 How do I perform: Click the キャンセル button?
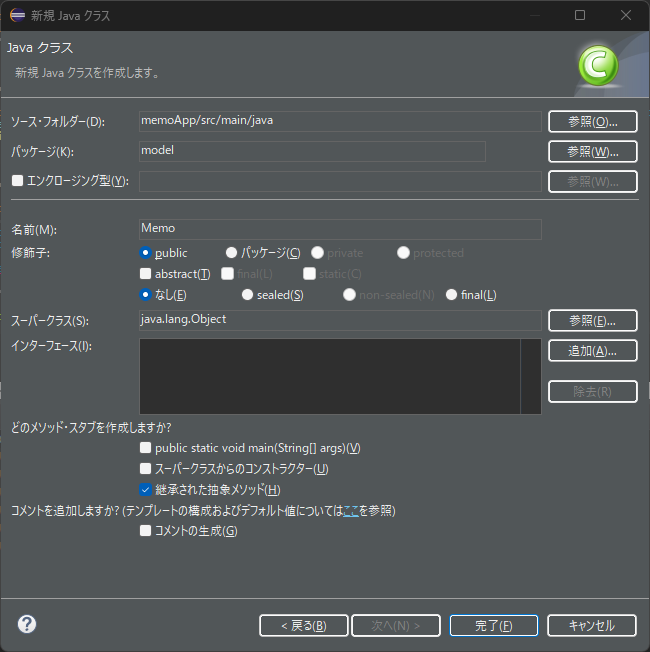pos(592,625)
